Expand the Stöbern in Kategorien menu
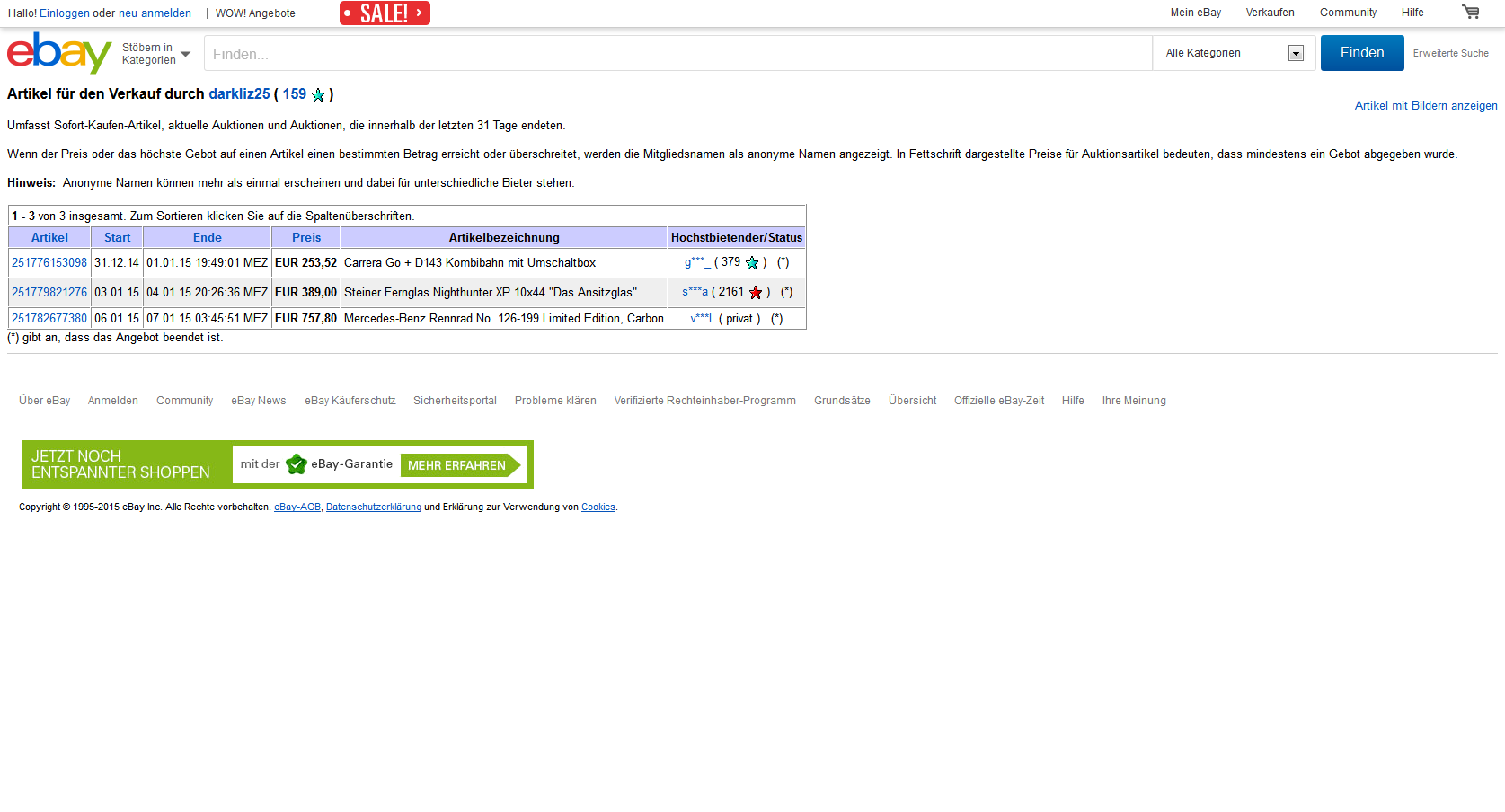Screen dimensions: 1505x812 pyautogui.click(x=156, y=54)
